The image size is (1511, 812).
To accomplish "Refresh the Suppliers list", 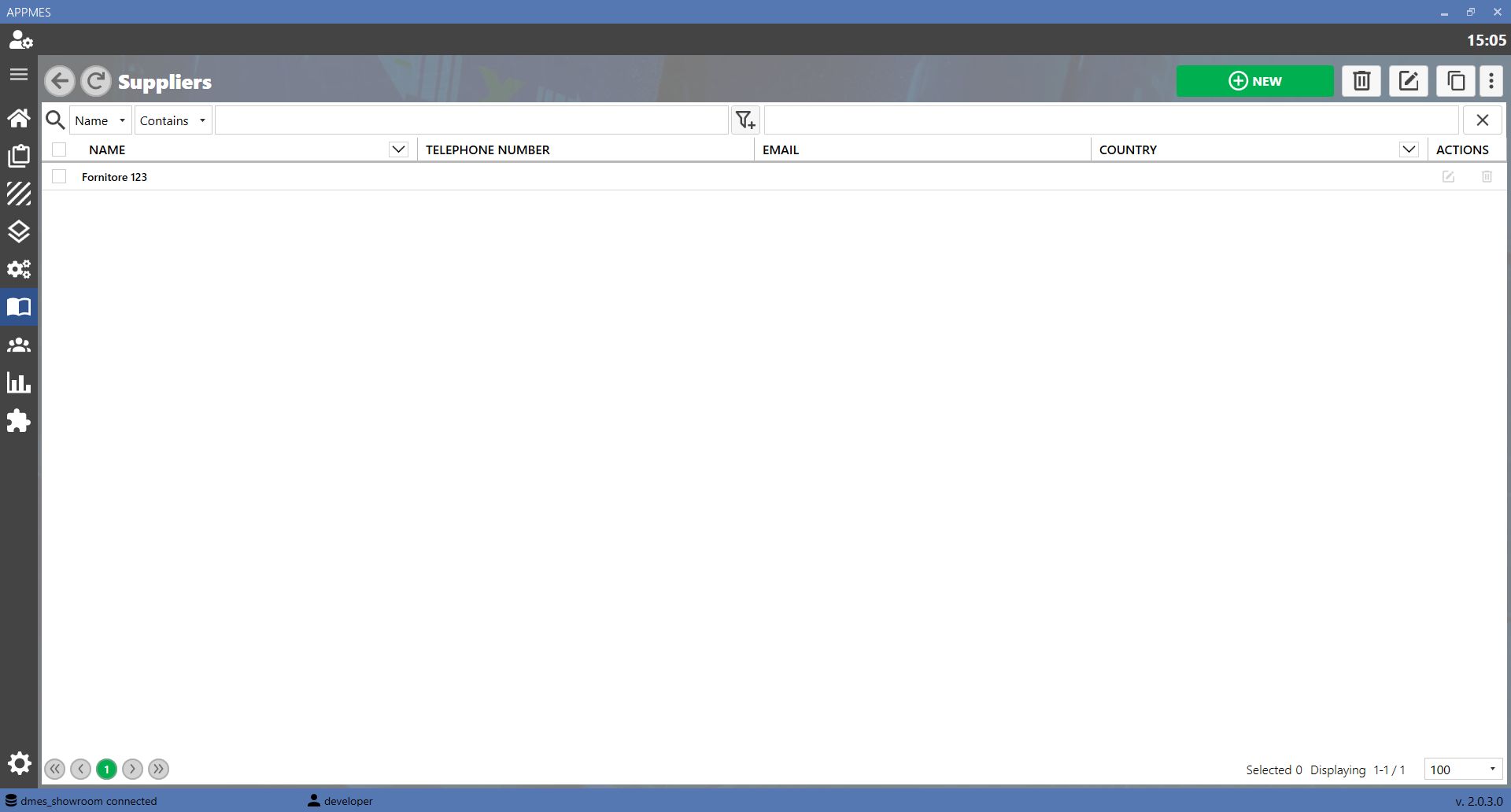I will tap(96, 81).
